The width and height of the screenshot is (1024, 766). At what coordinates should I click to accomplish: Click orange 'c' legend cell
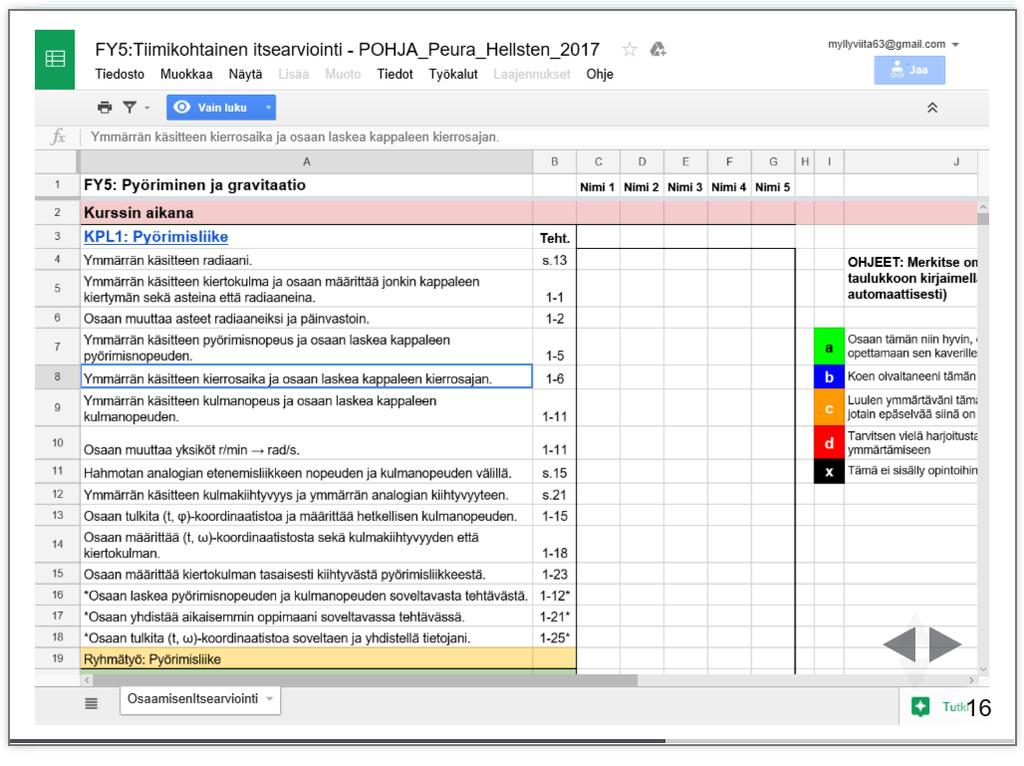pos(829,407)
